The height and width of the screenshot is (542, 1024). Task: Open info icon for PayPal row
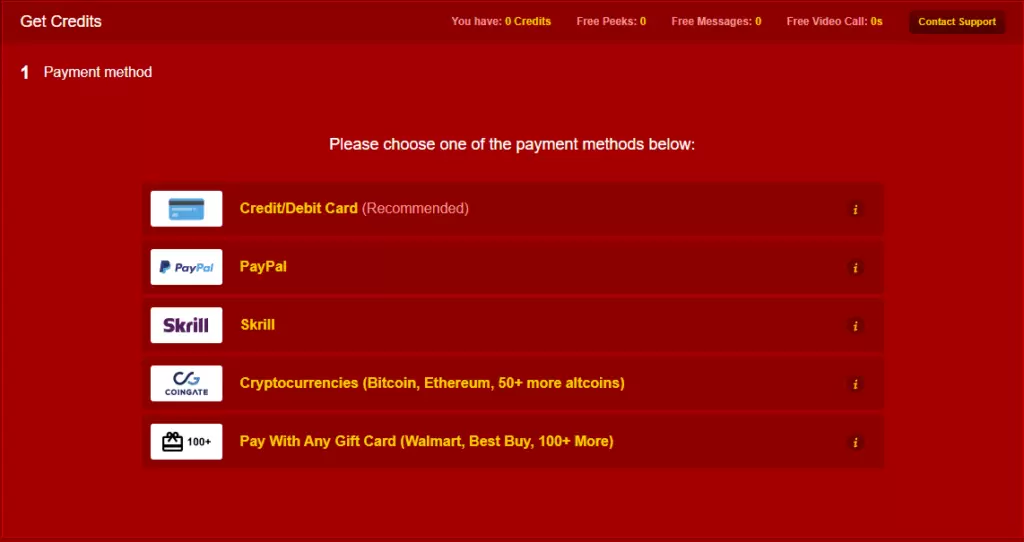[855, 268]
